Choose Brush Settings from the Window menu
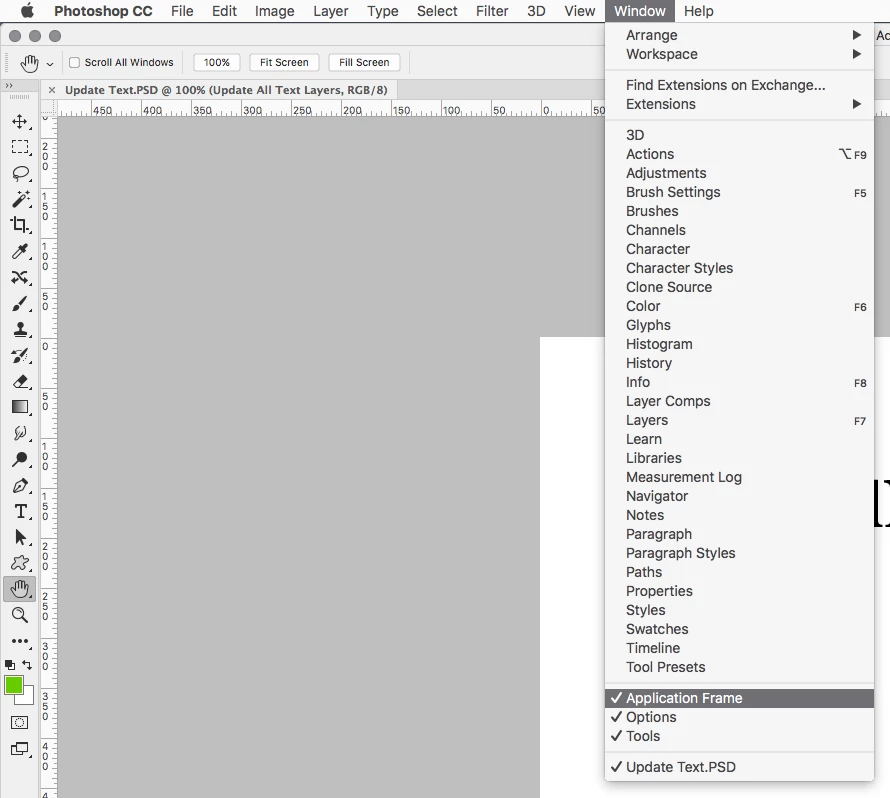 (x=739, y=192)
